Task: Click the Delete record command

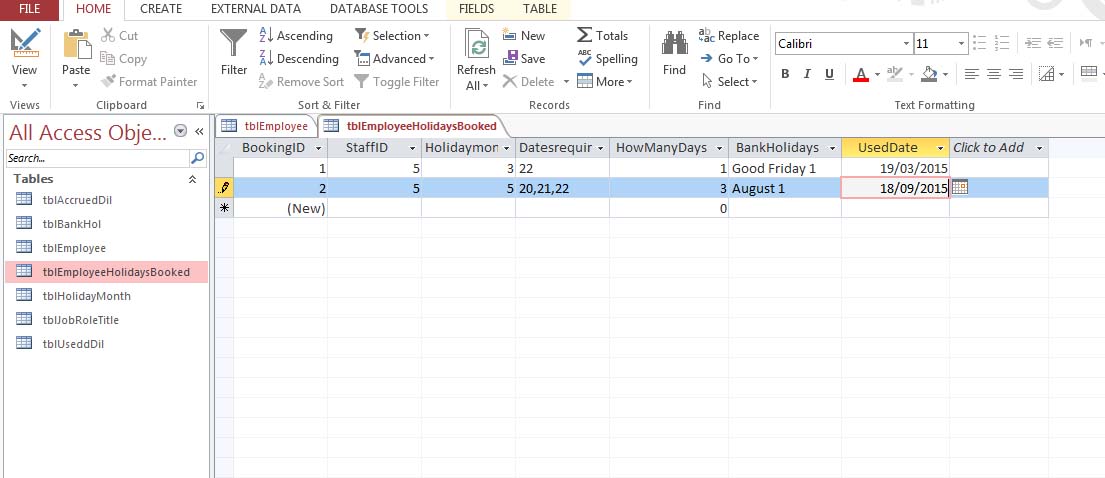Action: [529, 82]
